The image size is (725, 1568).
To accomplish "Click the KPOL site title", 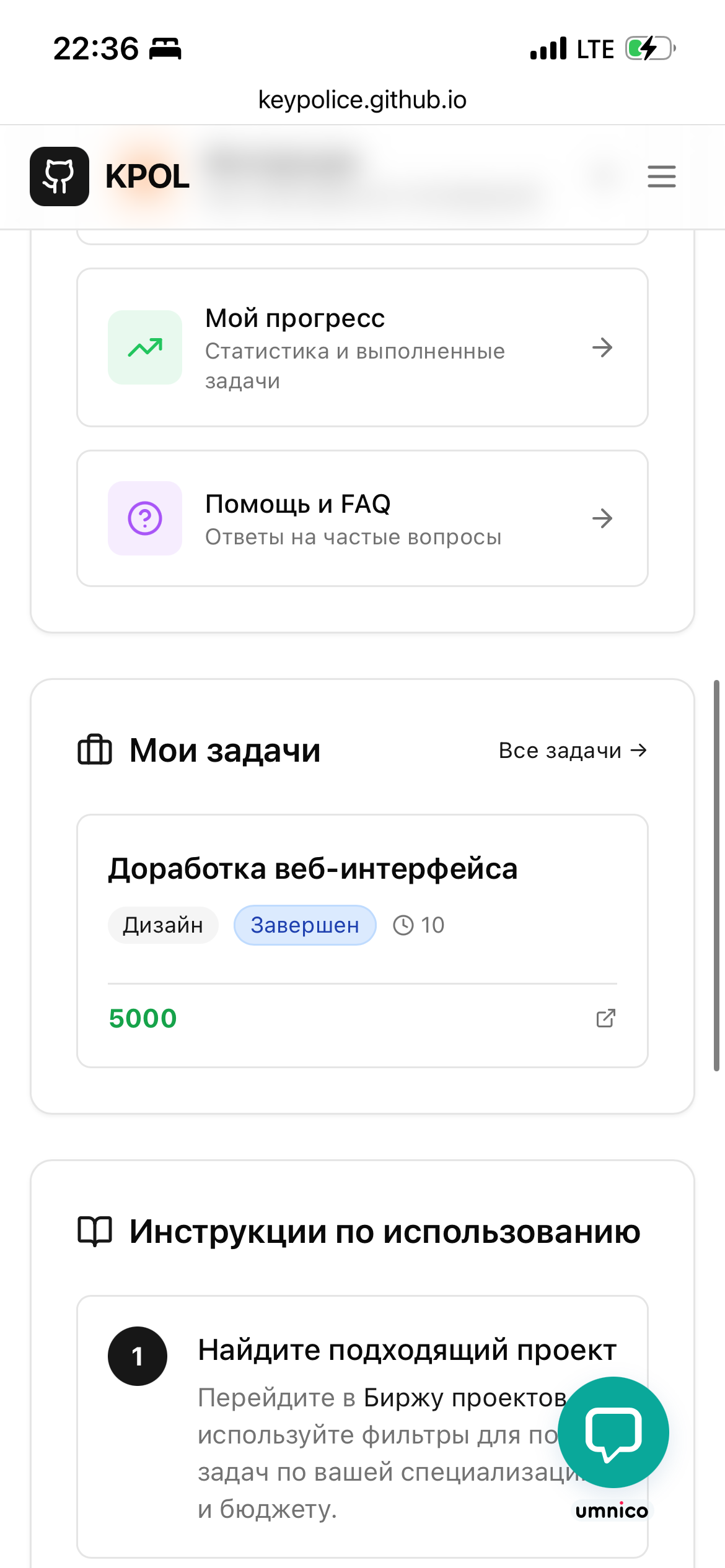I will [146, 176].
